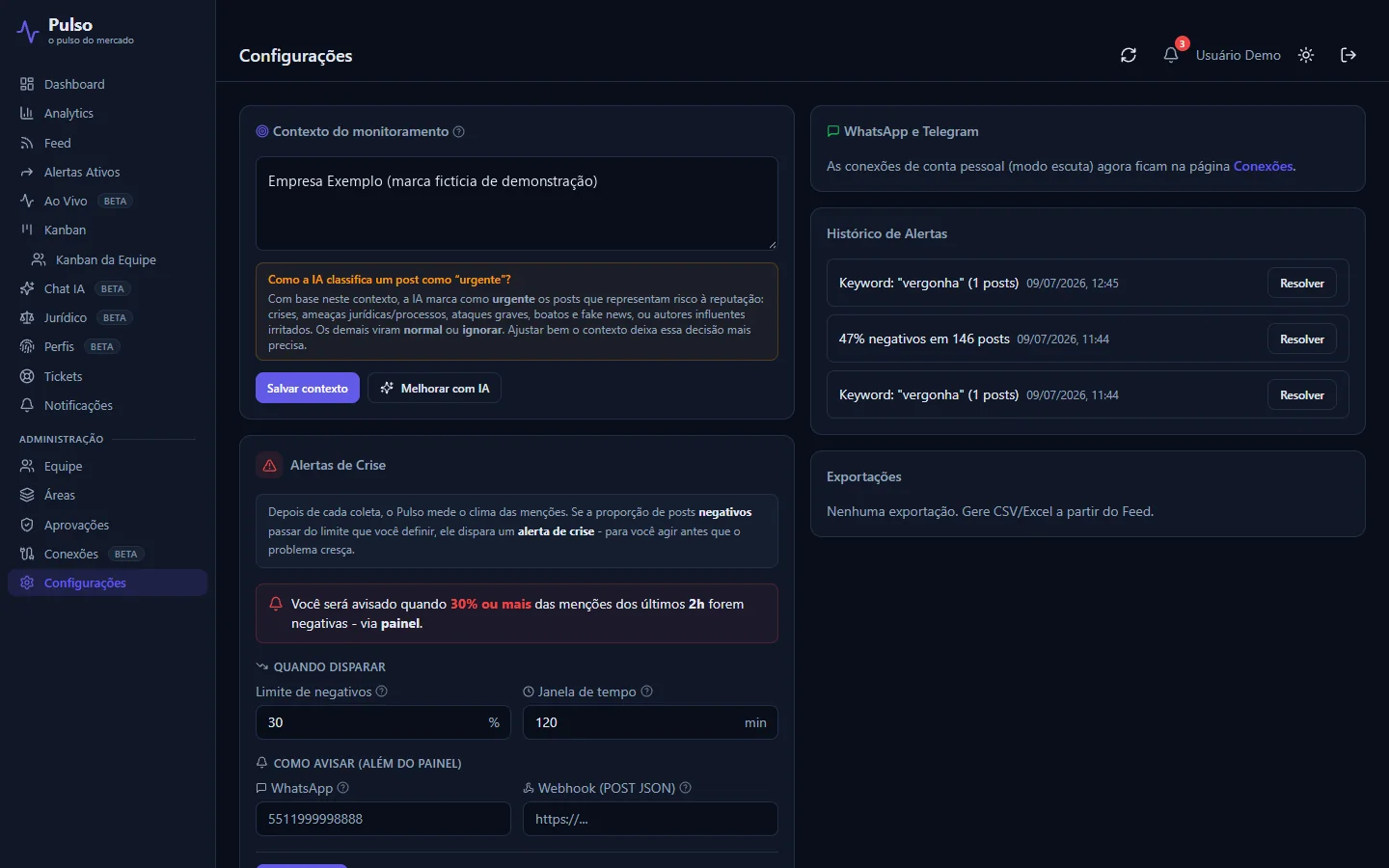Click the refresh icon in header
The image size is (1389, 868).
pyautogui.click(x=1129, y=55)
